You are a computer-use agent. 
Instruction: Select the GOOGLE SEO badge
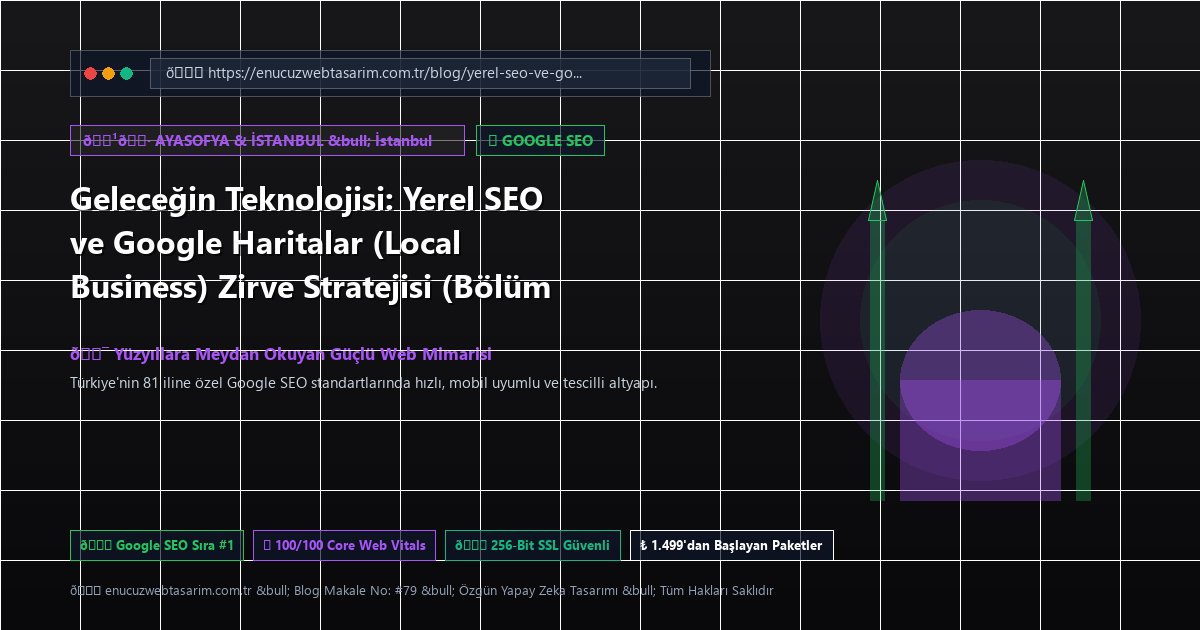[x=540, y=141]
